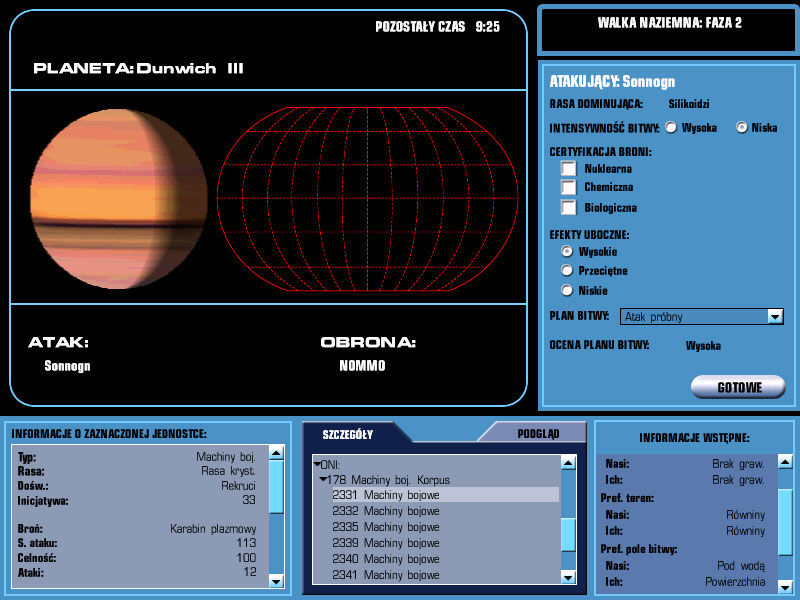Click the Rekruci experience value

tap(238, 485)
